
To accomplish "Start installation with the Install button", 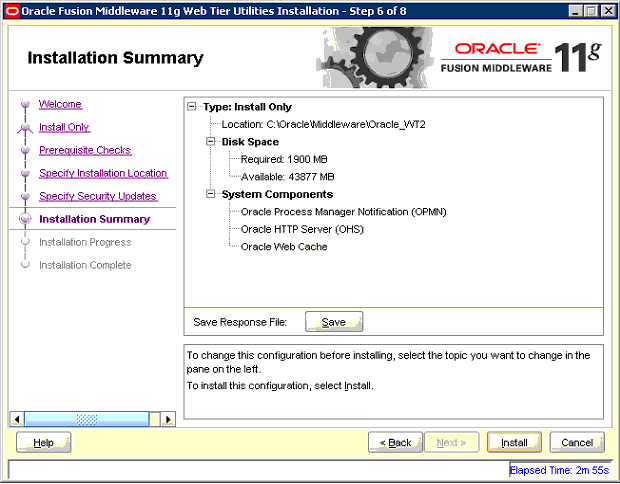I will tap(514, 442).
